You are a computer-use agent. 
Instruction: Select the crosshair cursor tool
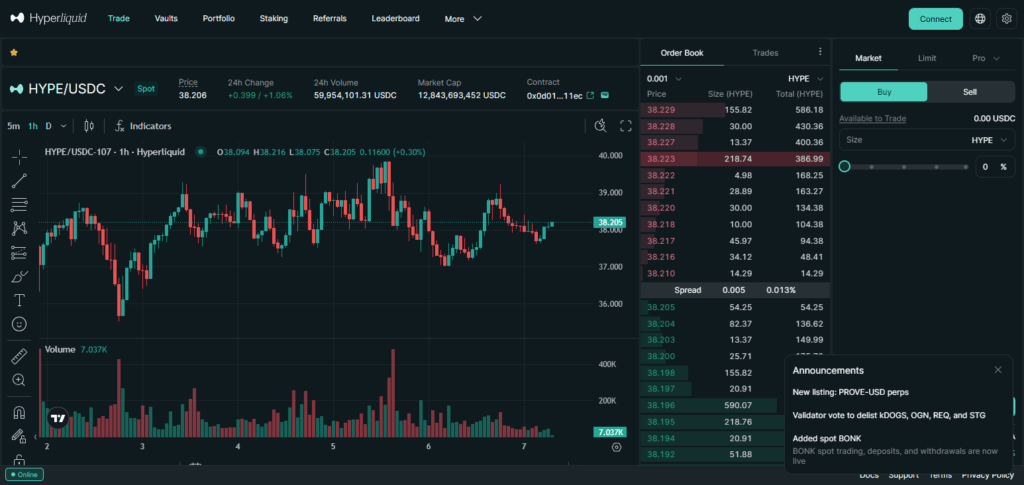(x=20, y=157)
